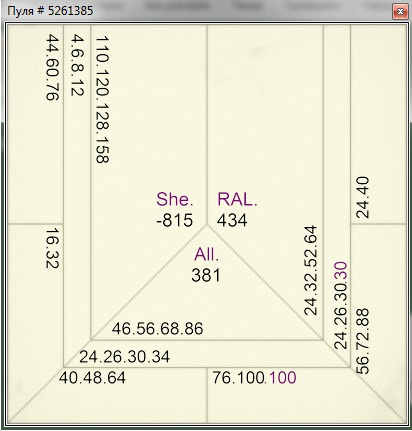The height and width of the screenshot is (431, 412).
Task: Click She.'s score value -815
Action: pos(175,220)
